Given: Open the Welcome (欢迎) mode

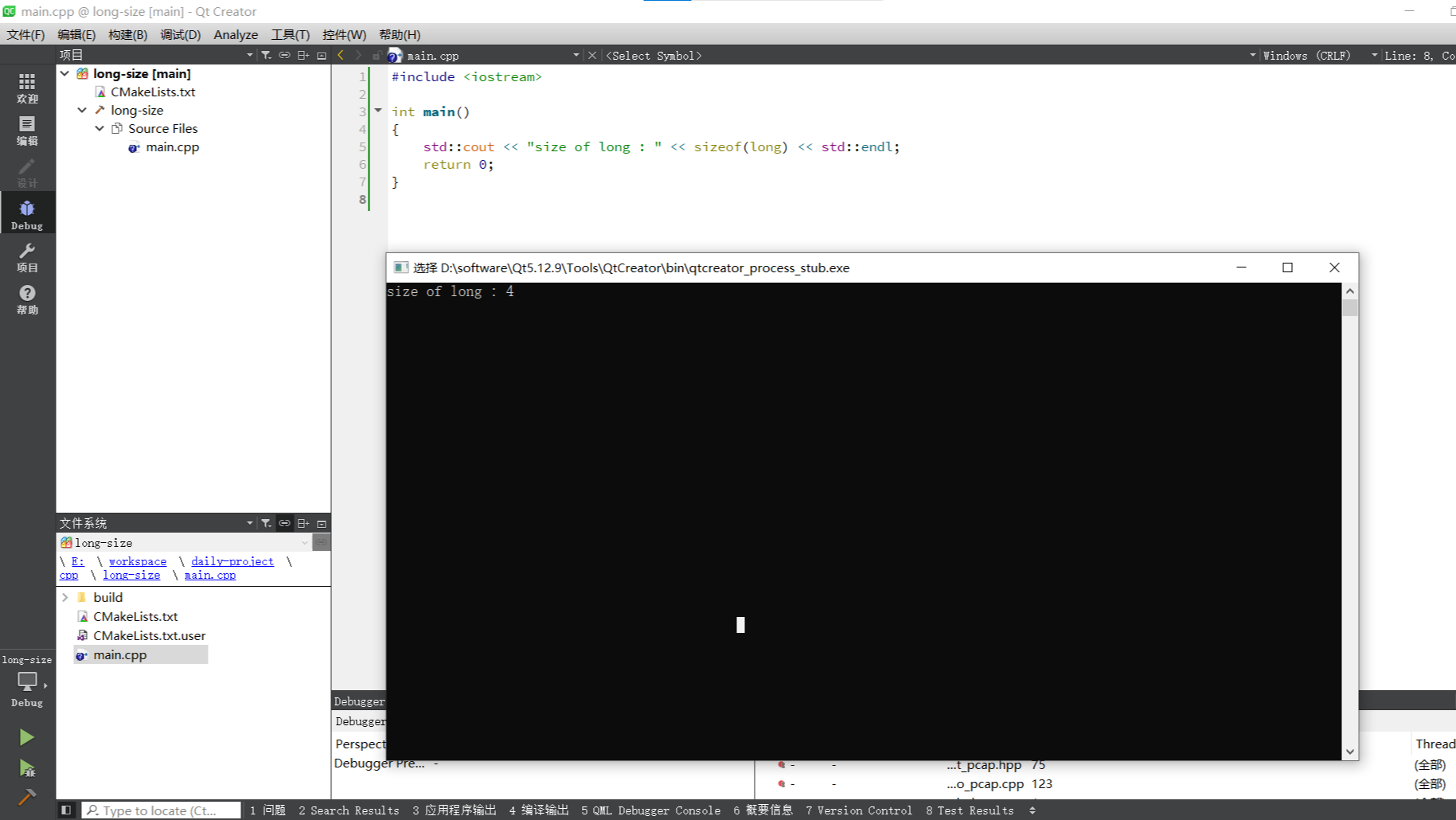Looking at the screenshot, I should 27,88.
